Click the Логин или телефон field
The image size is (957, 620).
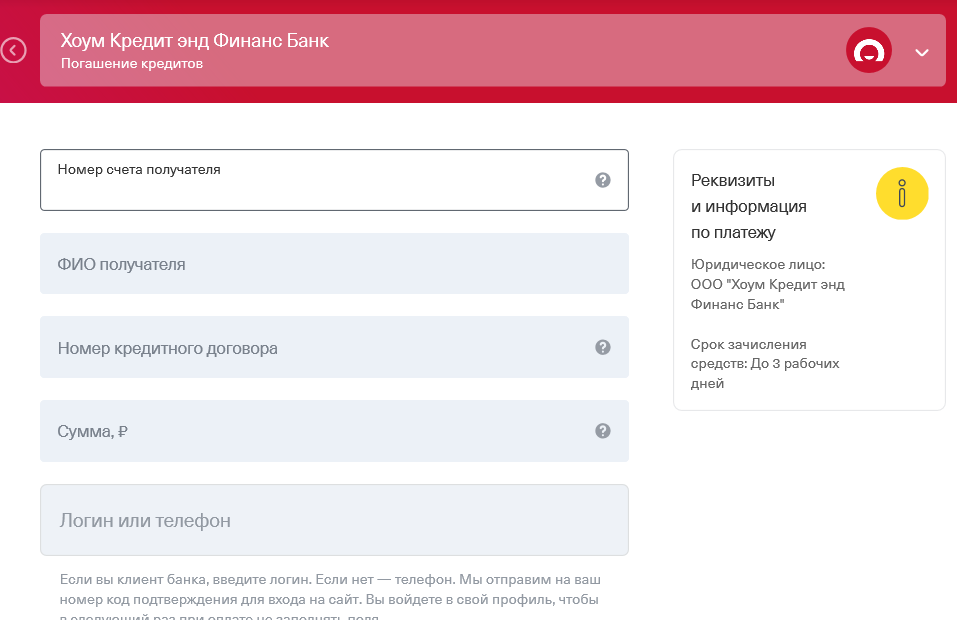point(334,520)
